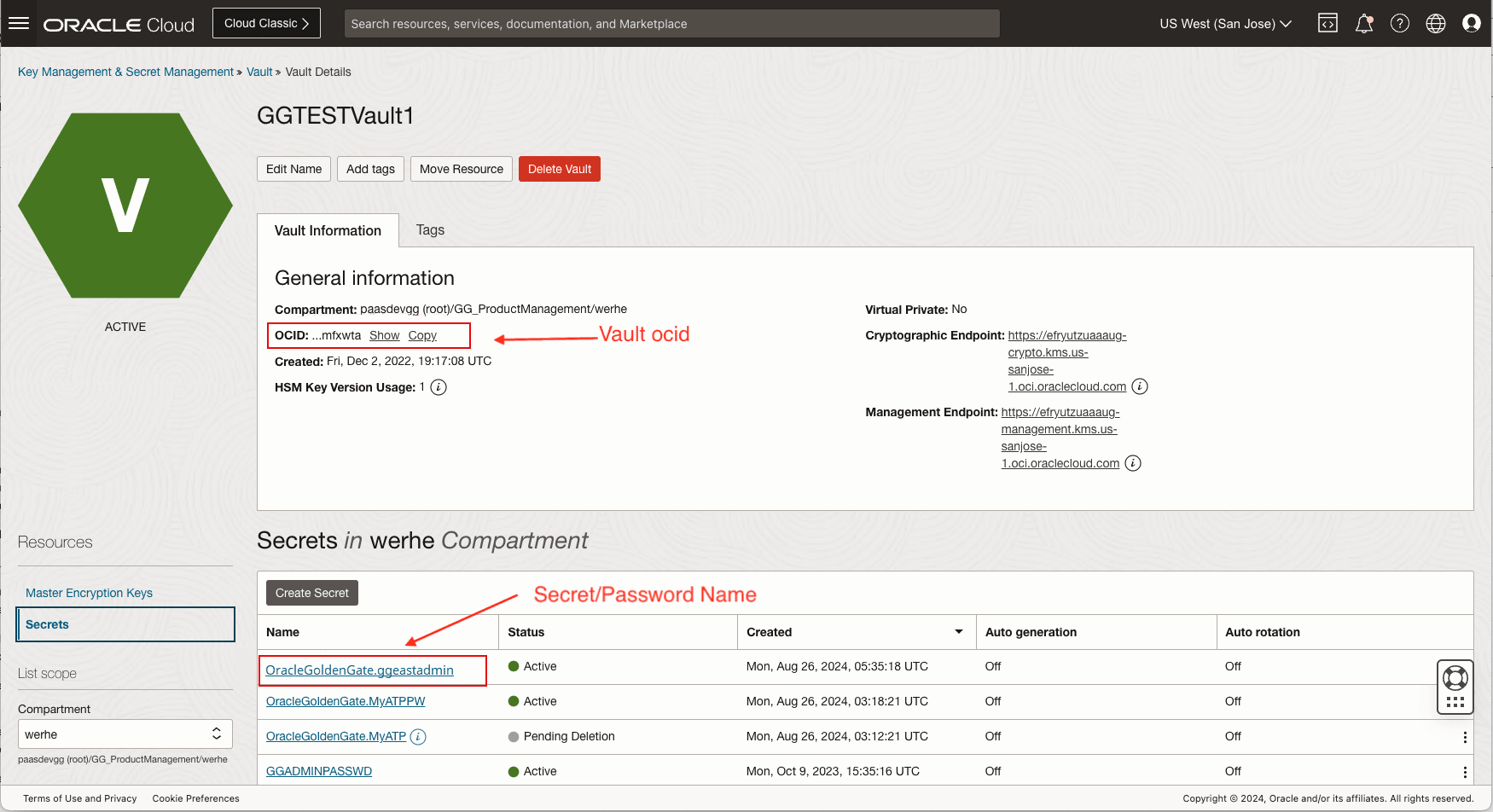Click the grid apps icon in floating widget
Image resolution: width=1493 pixels, height=812 pixels.
[x=1455, y=701]
